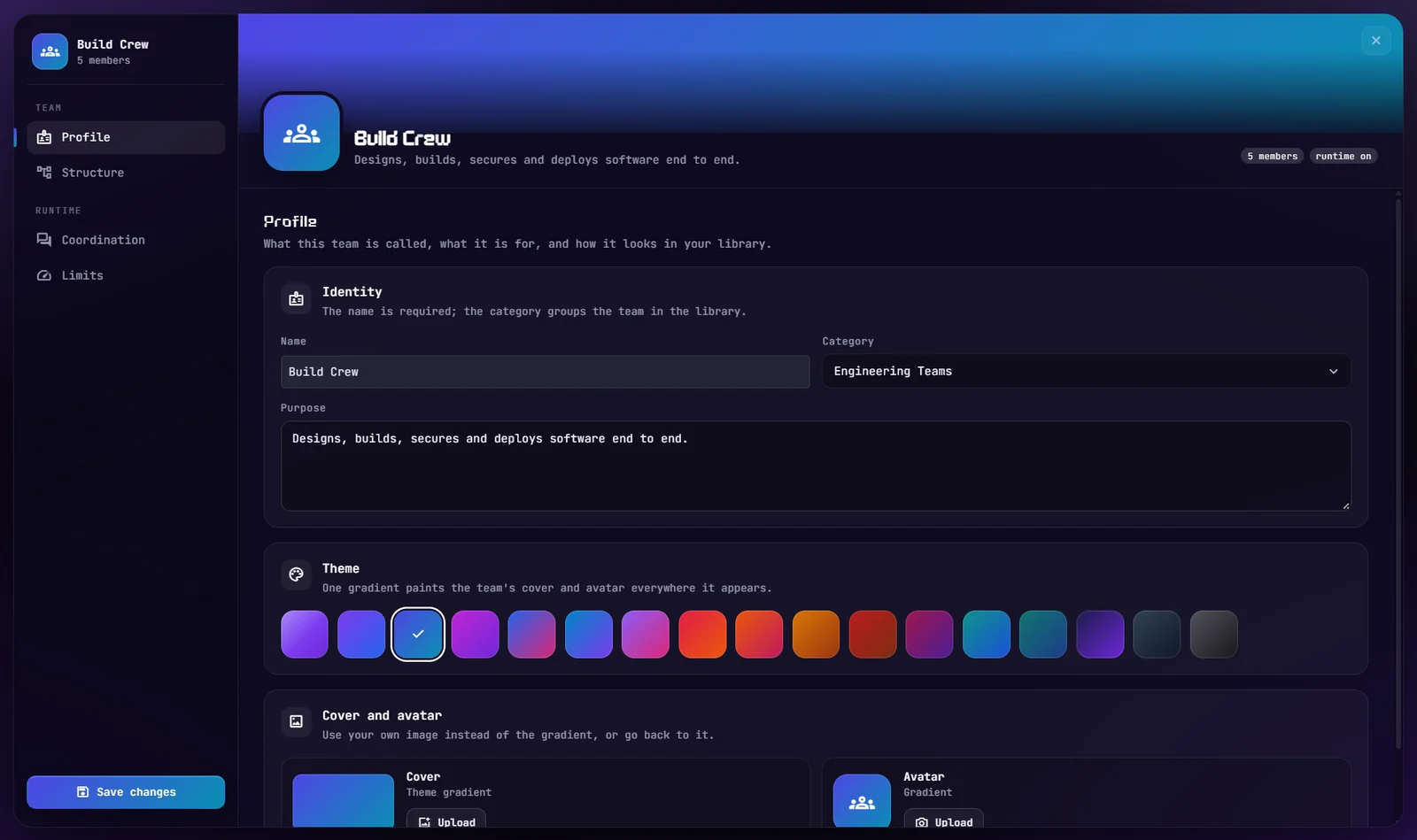The height and width of the screenshot is (840, 1417).
Task: Click the "Theme gradient" label beside Cover
Action: [x=448, y=793]
